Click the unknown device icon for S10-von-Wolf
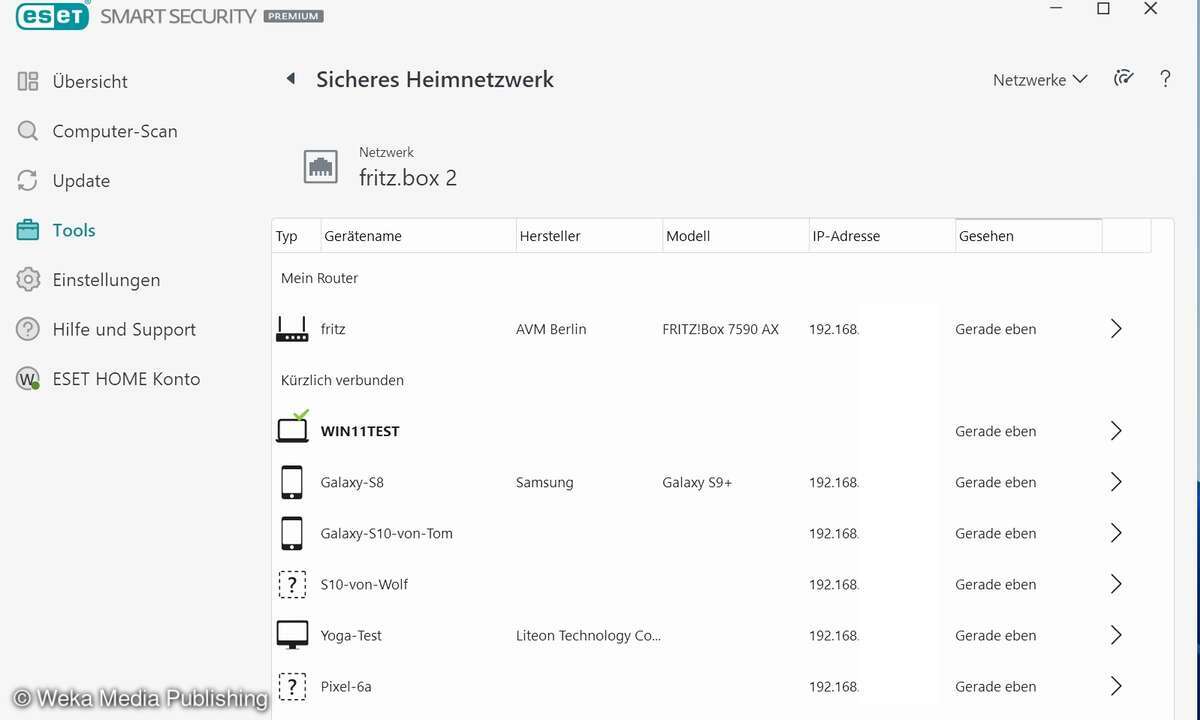Screen dimensions: 1200x720 tap(292, 584)
